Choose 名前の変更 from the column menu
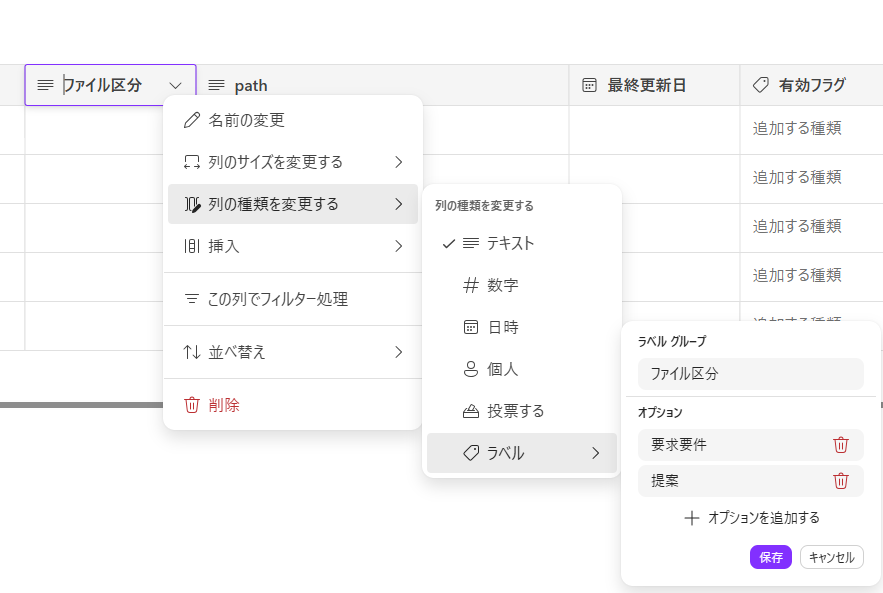883x593 pixels. 293,120
